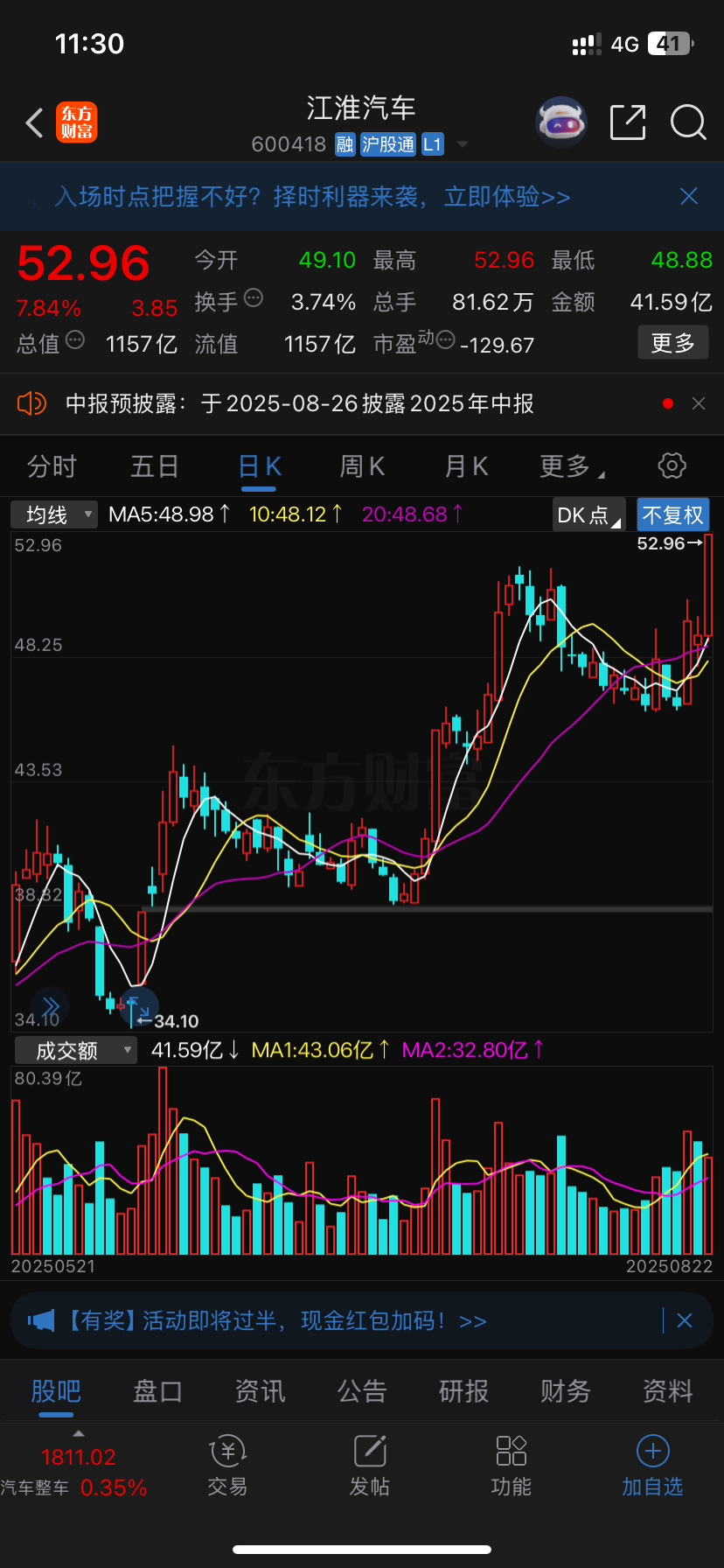Screen dimensions: 724x1568
Task: Tap the 融 margin badge
Action: pyautogui.click(x=345, y=144)
